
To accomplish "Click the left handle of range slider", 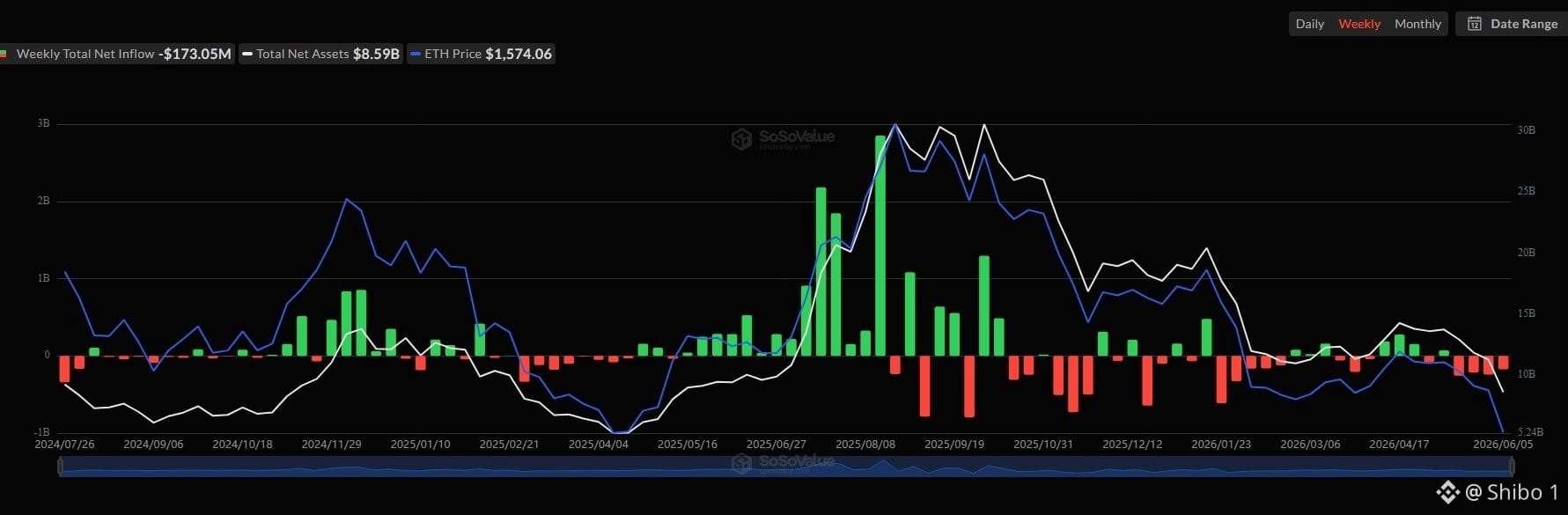I will click(x=60, y=467).
